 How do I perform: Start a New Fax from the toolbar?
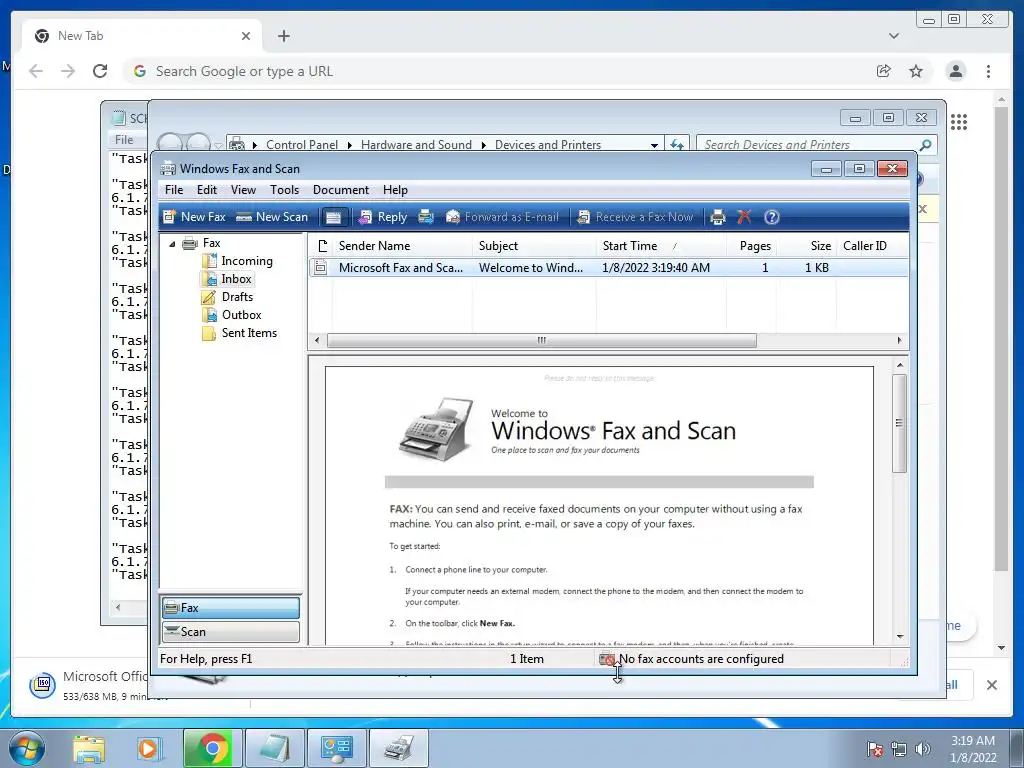point(194,217)
